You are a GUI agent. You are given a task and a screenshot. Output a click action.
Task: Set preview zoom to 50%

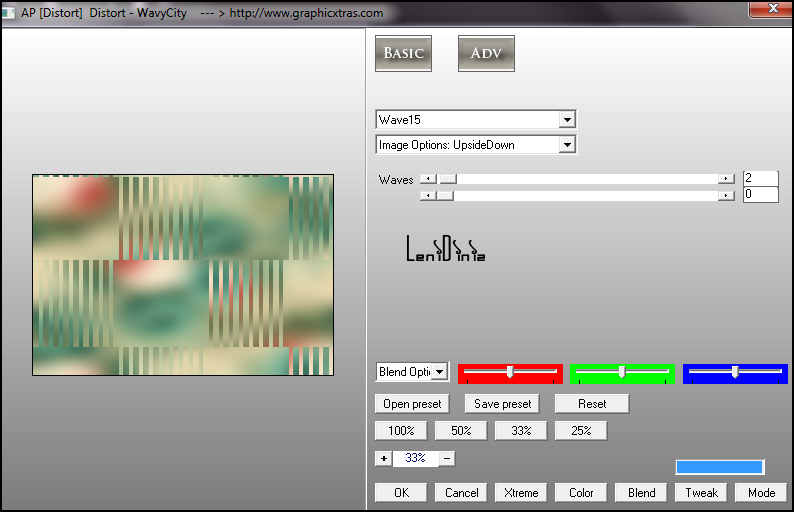point(461,431)
